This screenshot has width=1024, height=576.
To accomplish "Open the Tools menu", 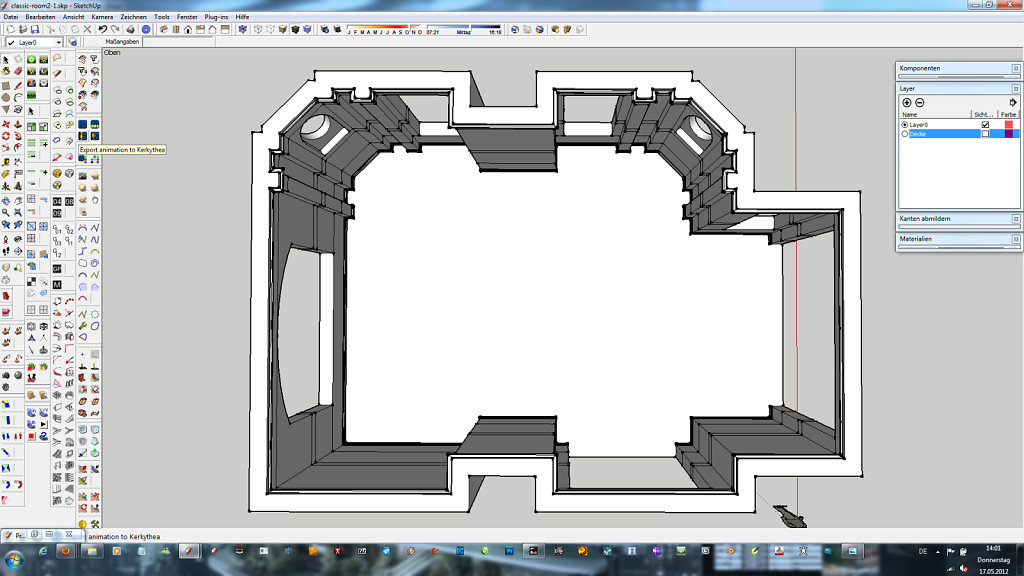I will (161, 17).
